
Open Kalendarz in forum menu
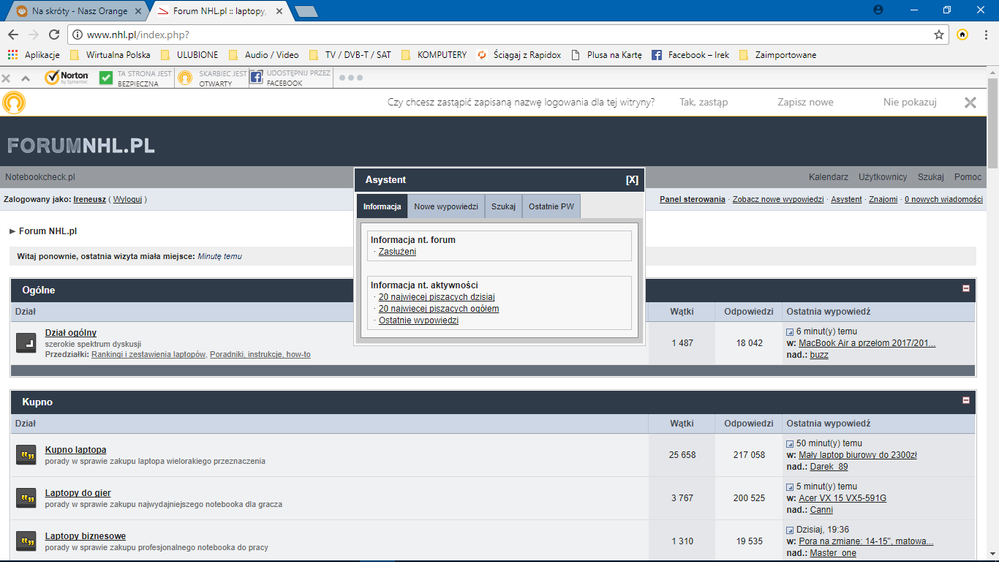click(x=828, y=177)
